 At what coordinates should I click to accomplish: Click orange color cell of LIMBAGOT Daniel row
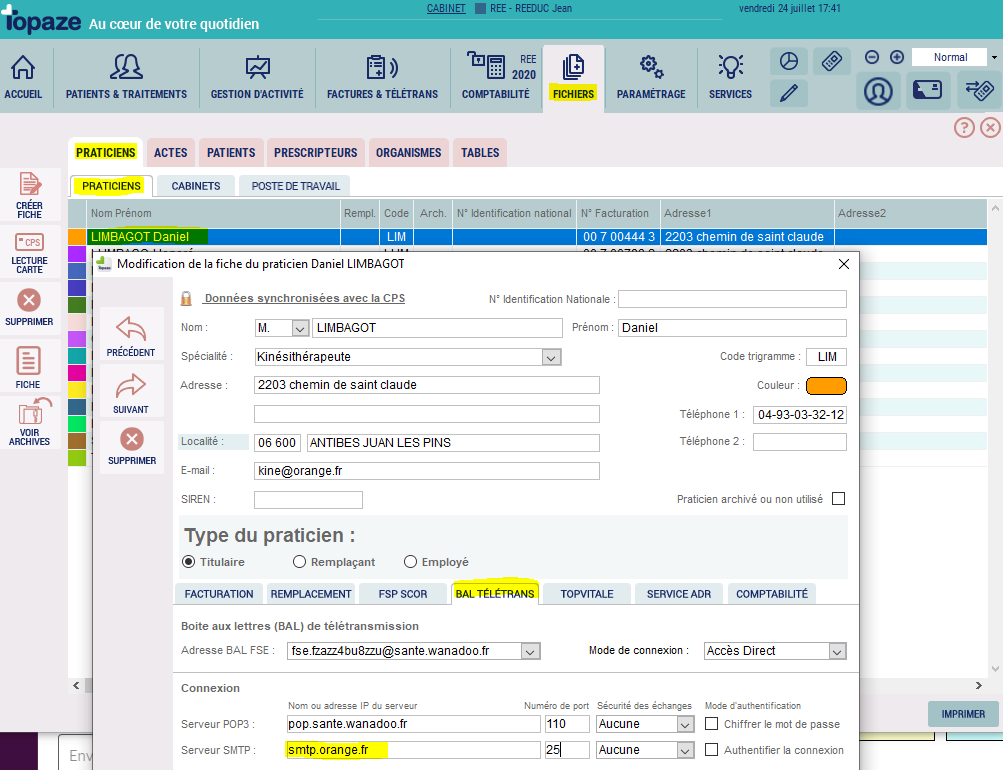pos(77,237)
